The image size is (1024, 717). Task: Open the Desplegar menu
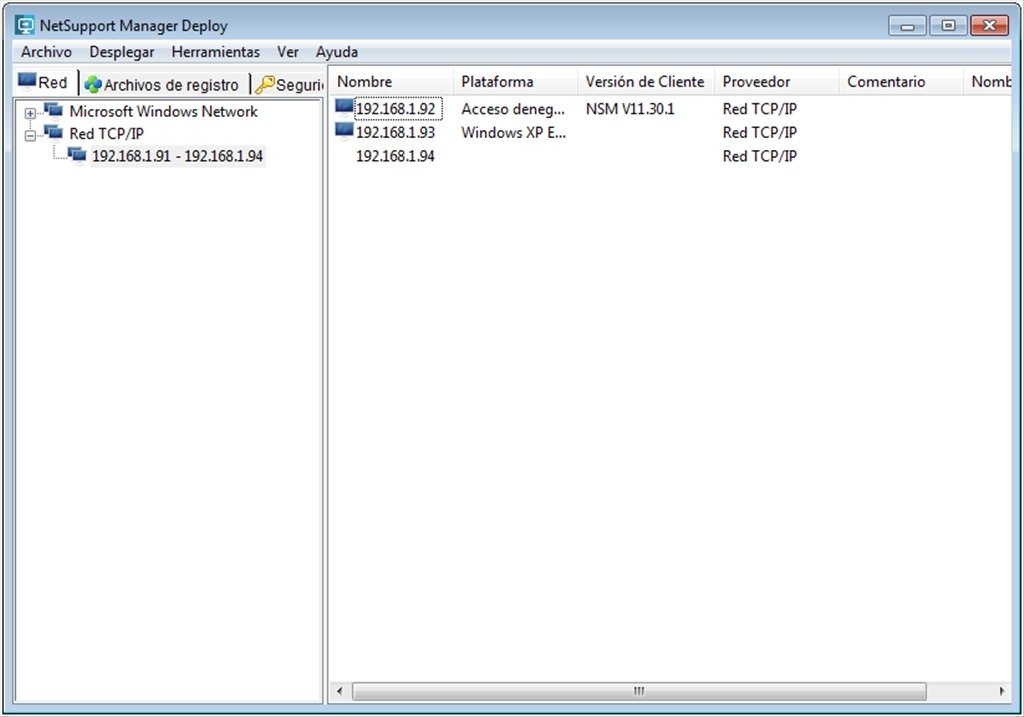[122, 52]
